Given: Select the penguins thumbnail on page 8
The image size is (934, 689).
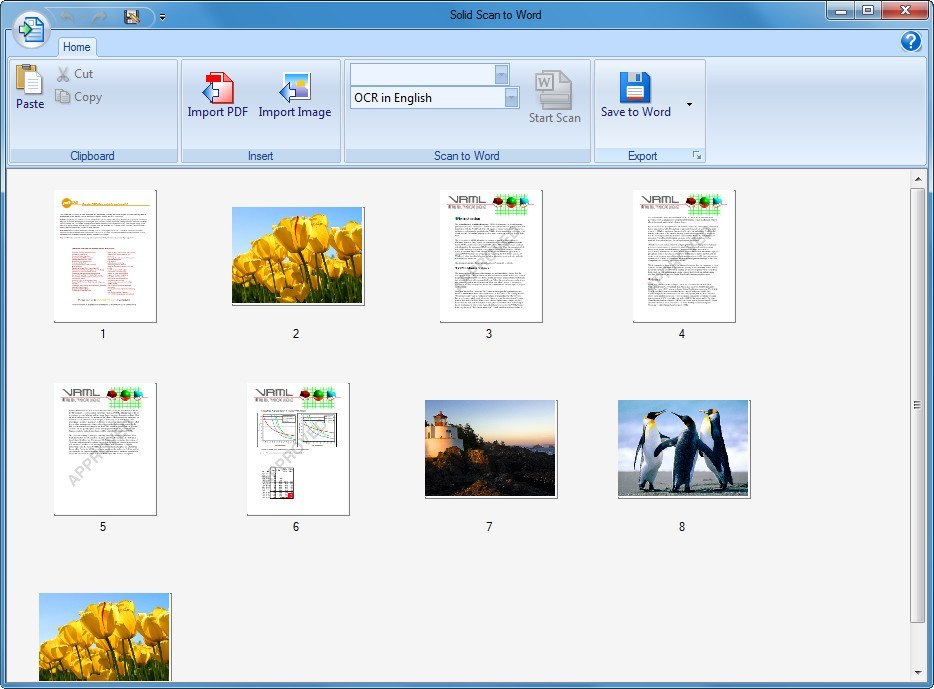Looking at the screenshot, I should [x=683, y=448].
